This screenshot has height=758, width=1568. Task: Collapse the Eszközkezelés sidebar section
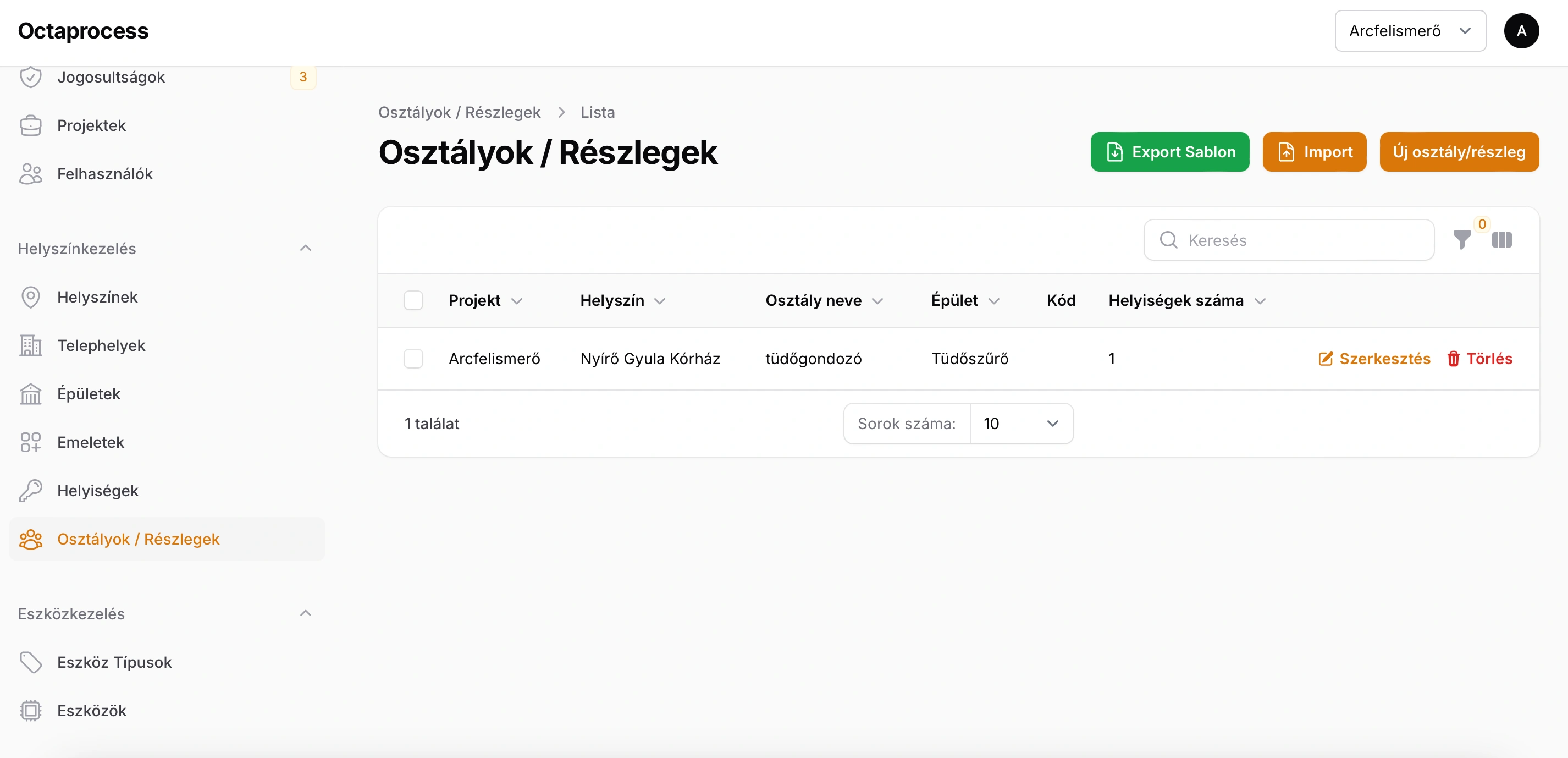[x=306, y=613]
